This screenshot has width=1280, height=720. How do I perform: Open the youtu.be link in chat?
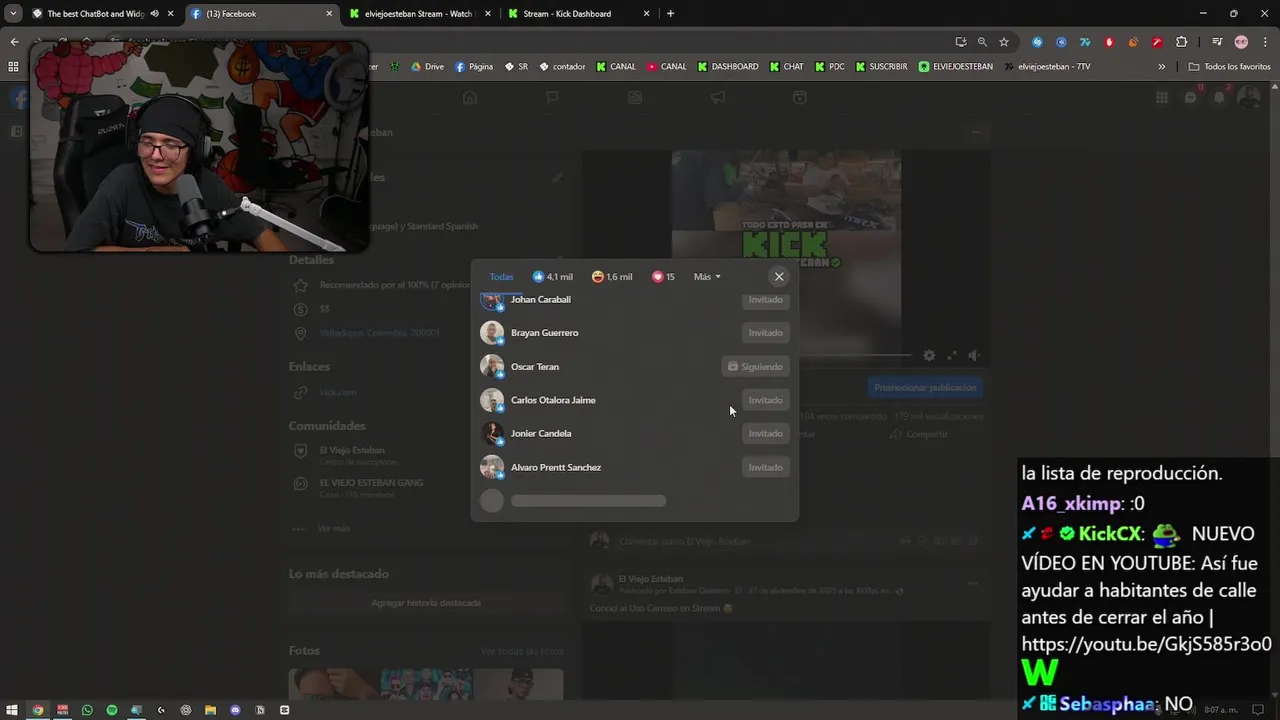pyautogui.click(x=1146, y=644)
